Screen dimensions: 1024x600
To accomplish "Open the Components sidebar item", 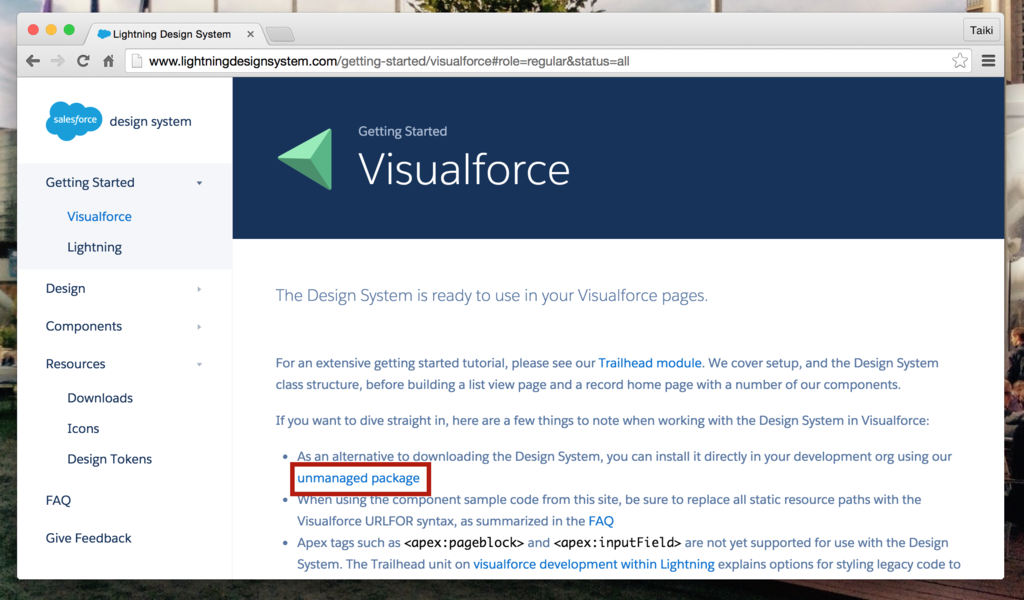I will pyautogui.click(x=84, y=326).
